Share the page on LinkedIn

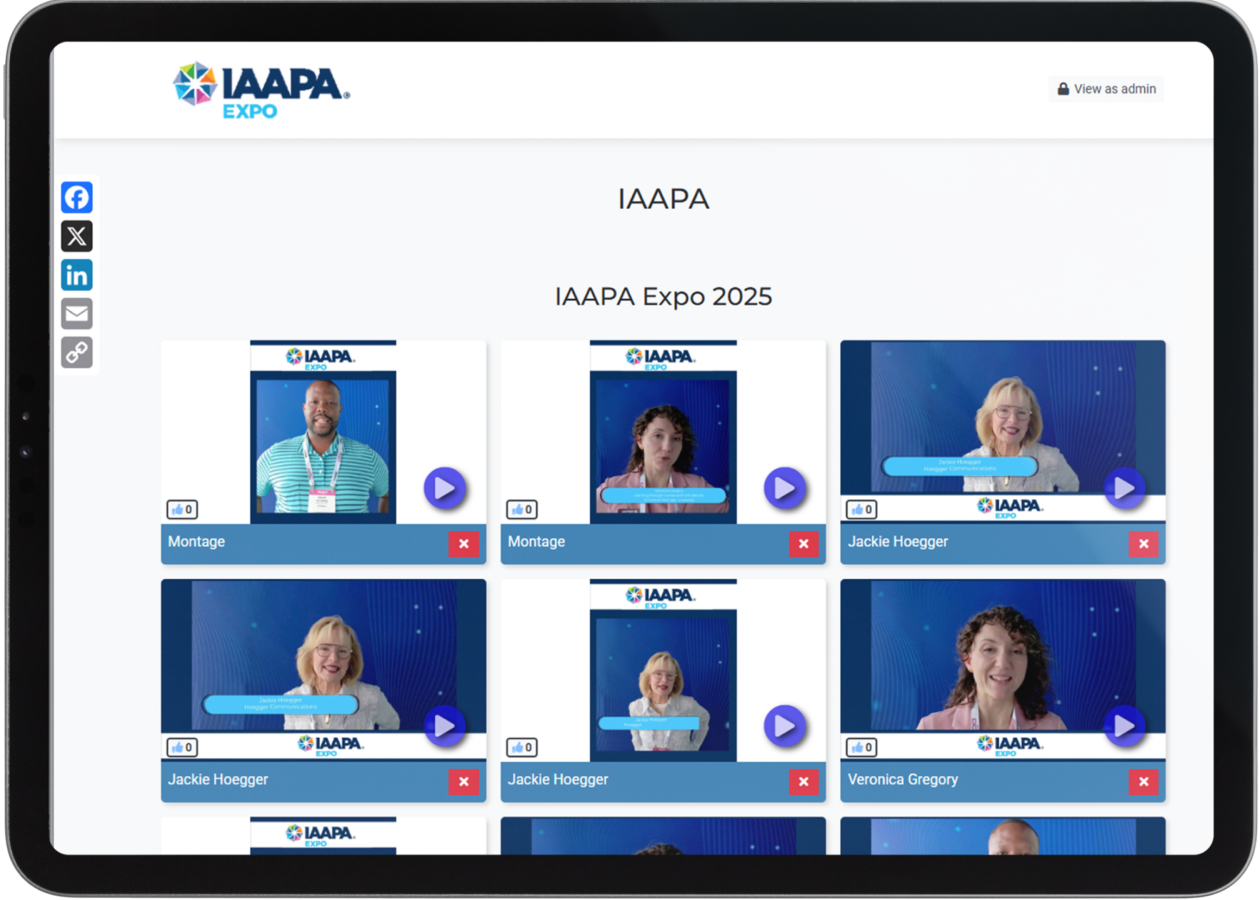pyautogui.click(x=77, y=275)
